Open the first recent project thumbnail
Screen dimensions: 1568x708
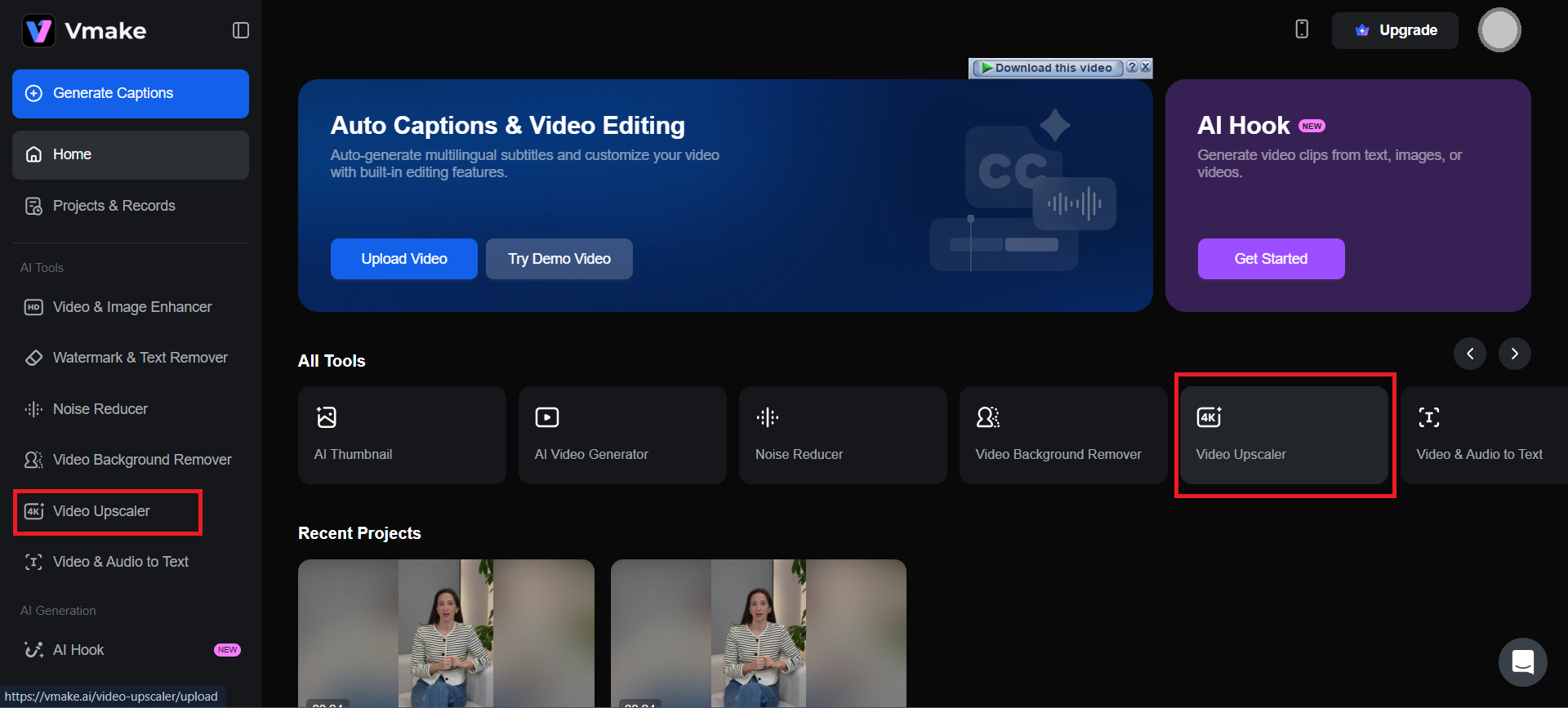coord(446,633)
